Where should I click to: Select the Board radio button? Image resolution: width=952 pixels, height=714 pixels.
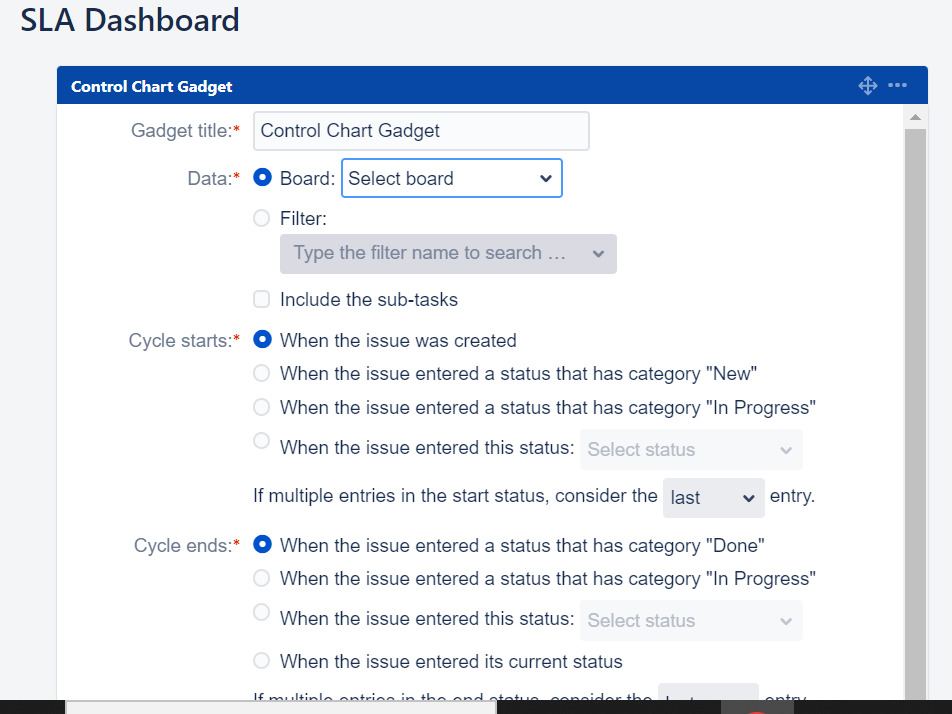262,177
